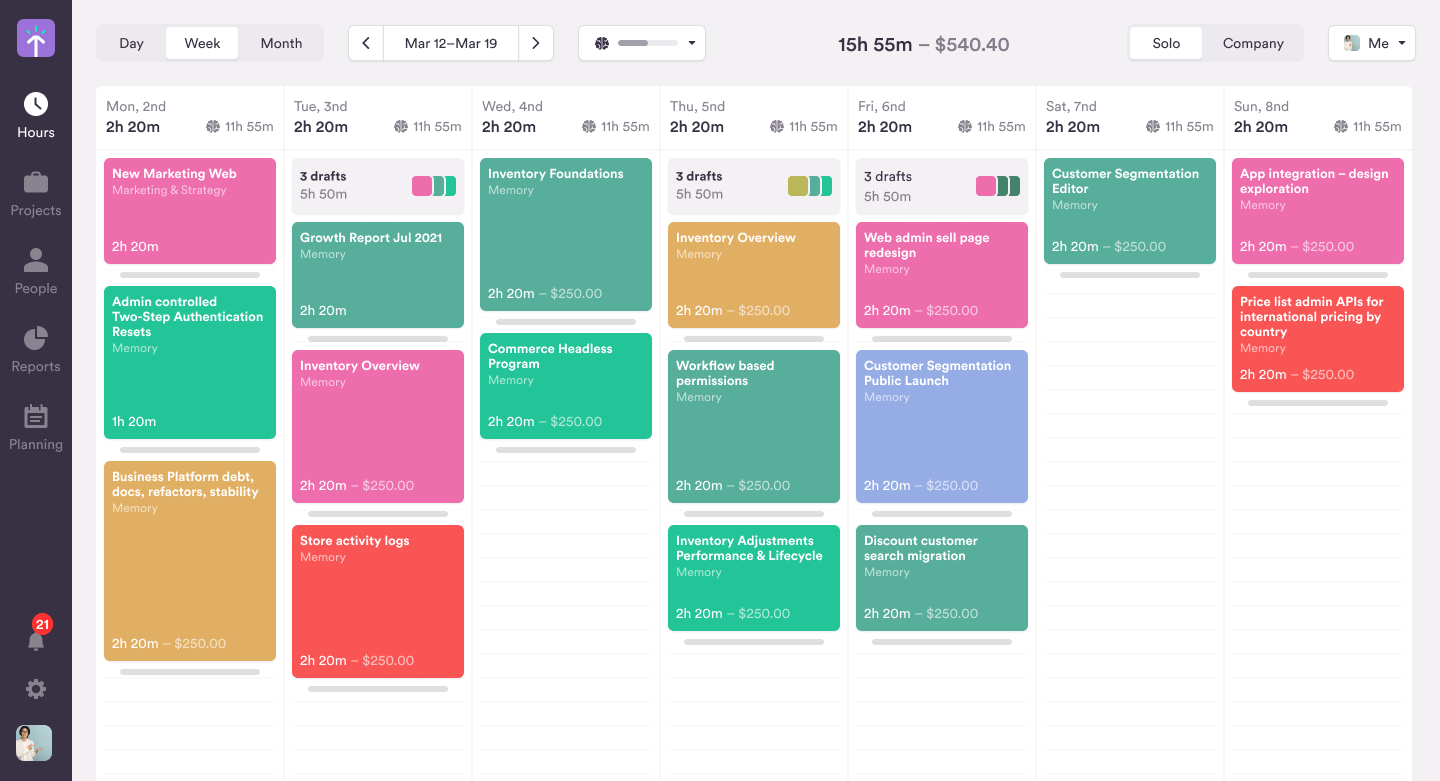Switch to Company view
Screen dimensions: 1440x781
(x=1253, y=43)
